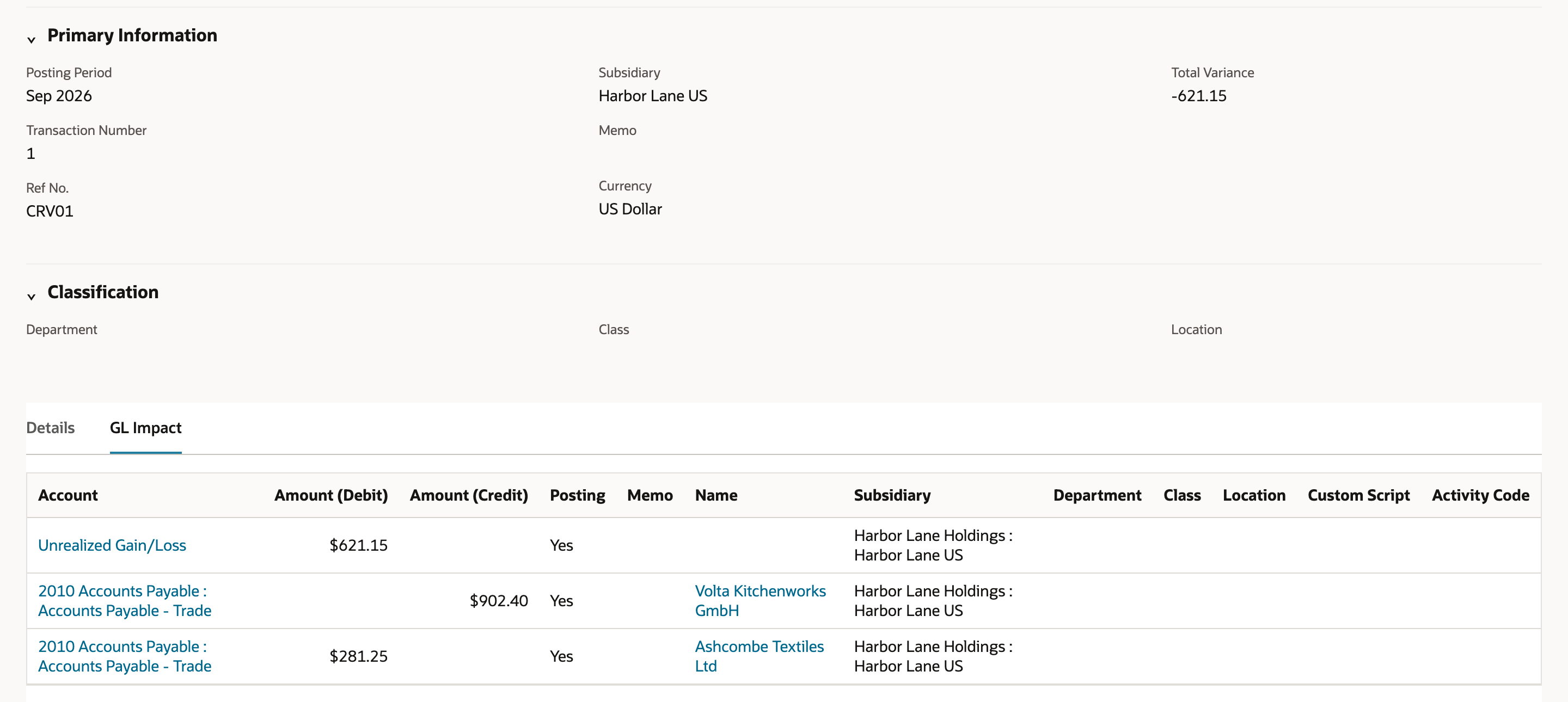Click the Department column header in table
Screen dimensions: 1568x702
click(1098, 495)
